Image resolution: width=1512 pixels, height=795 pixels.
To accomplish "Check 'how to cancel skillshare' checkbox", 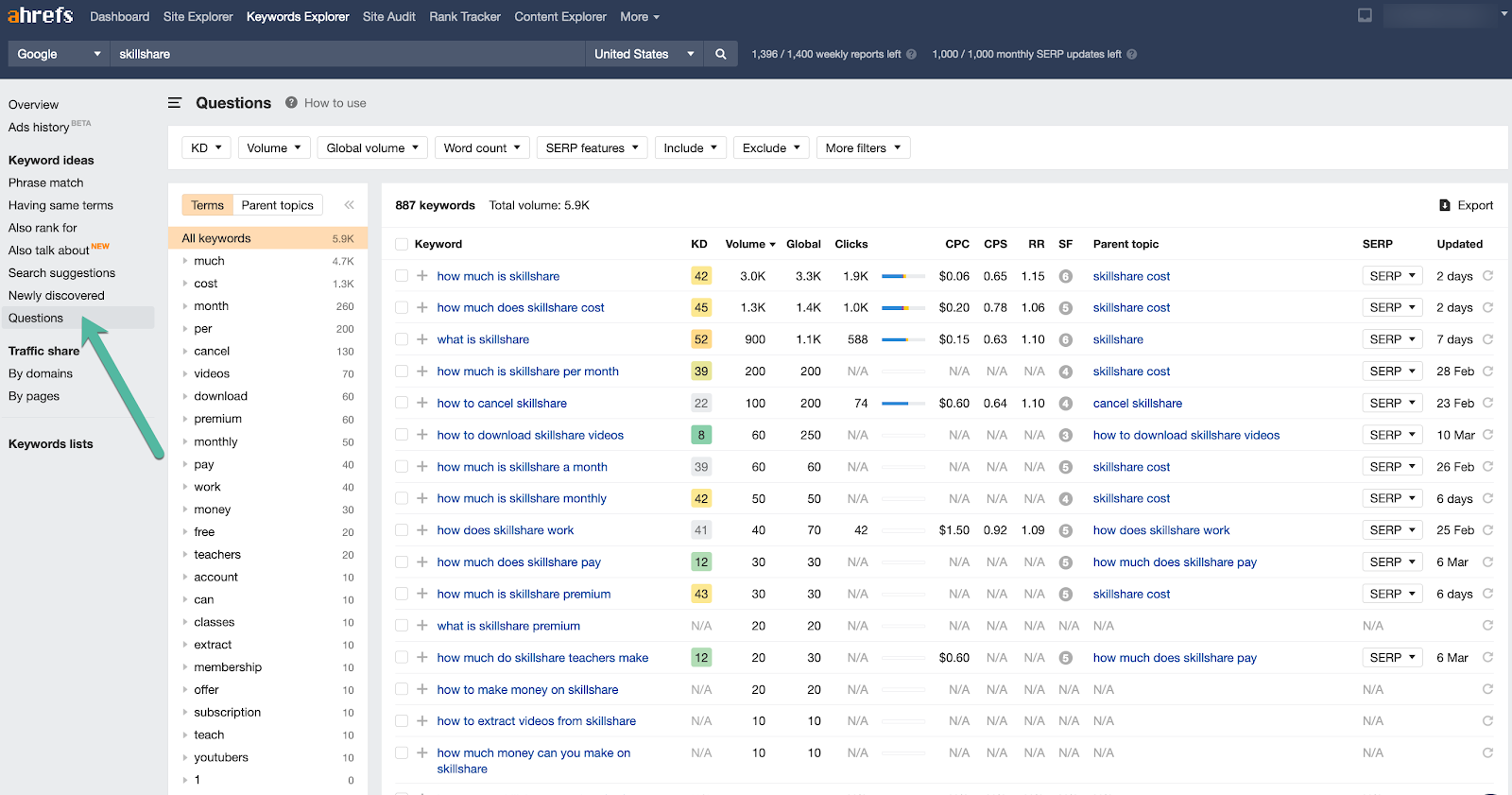I will [x=402, y=403].
